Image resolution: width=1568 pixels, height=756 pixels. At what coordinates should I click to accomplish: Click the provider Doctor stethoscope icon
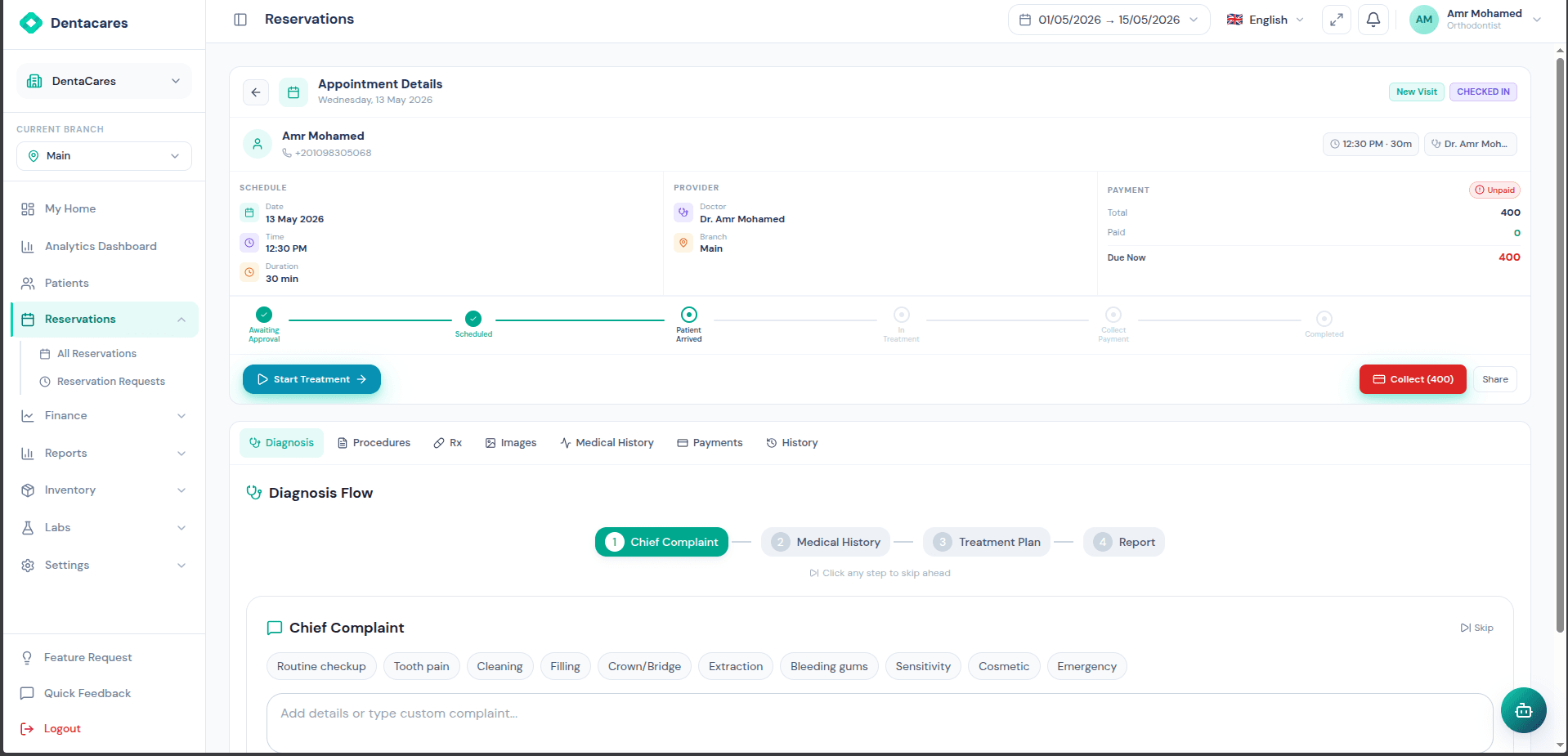point(683,212)
